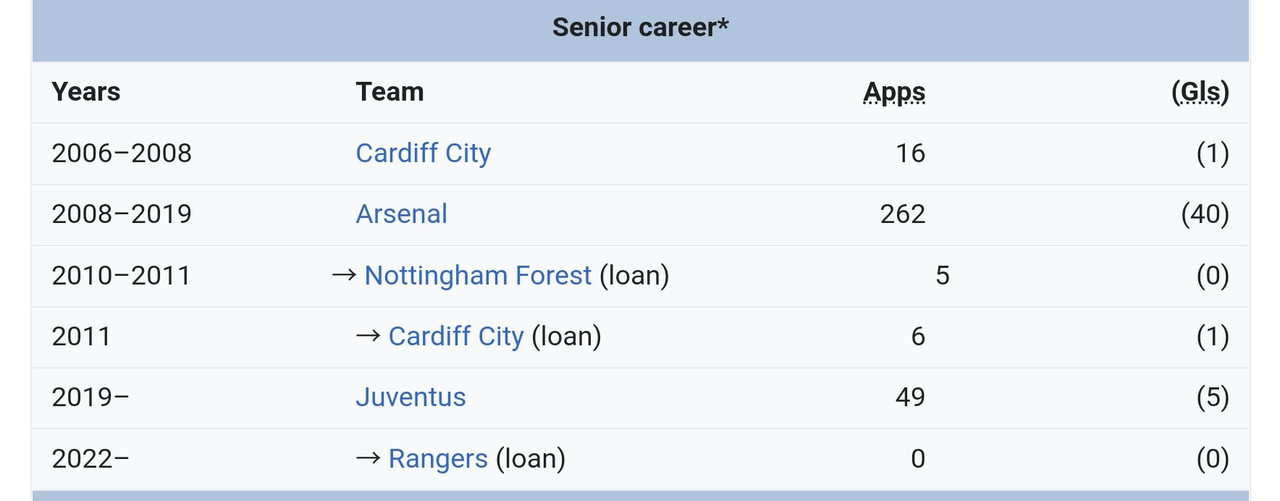Click the Gls column header abbreviation
1280x501 pixels.
tap(1200, 92)
